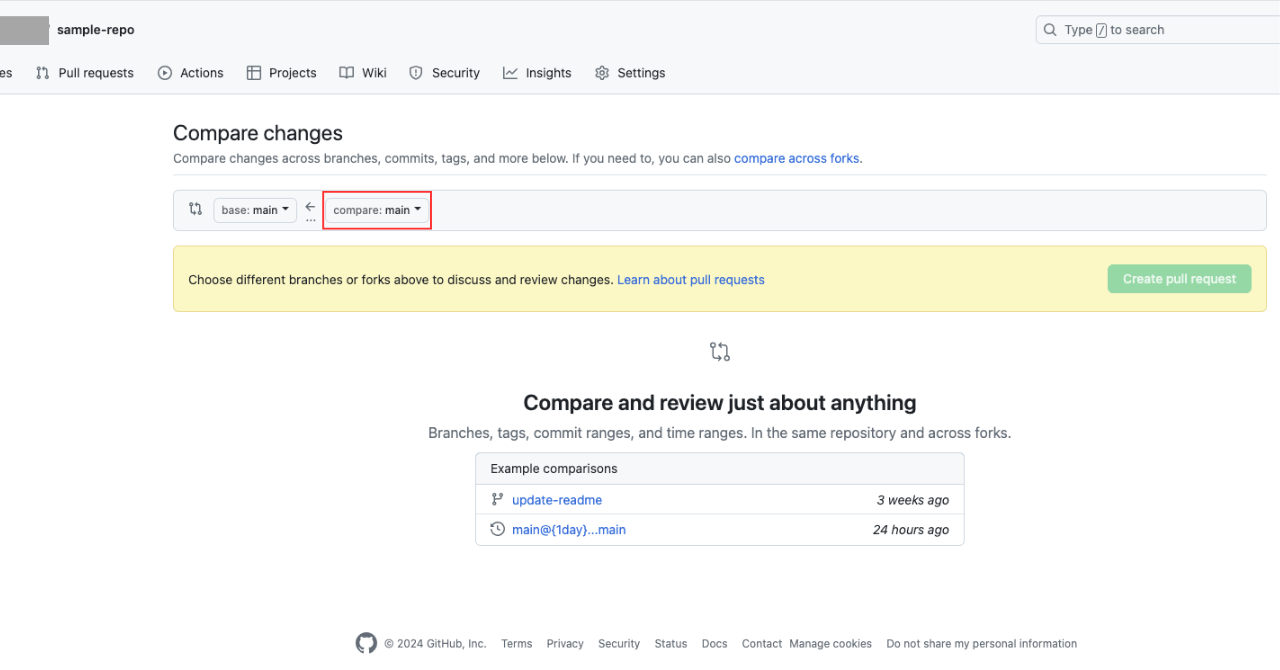The height and width of the screenshot is (670, 1280).
Task: Open the Contact footer link
Action: click(x=762, y=644)
